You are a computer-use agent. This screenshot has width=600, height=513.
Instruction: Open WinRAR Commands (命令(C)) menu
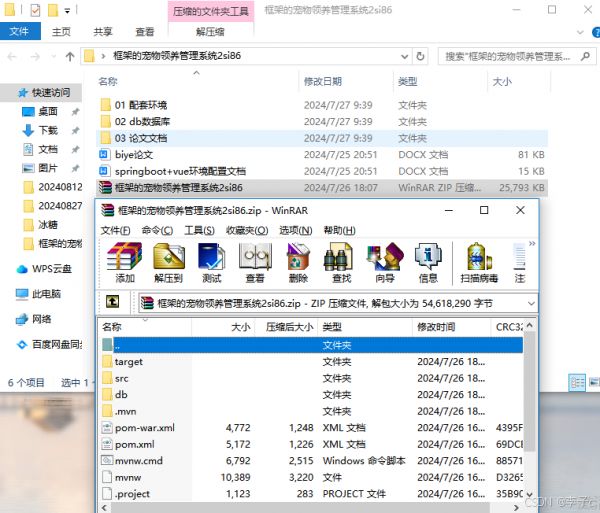(157, 230)
